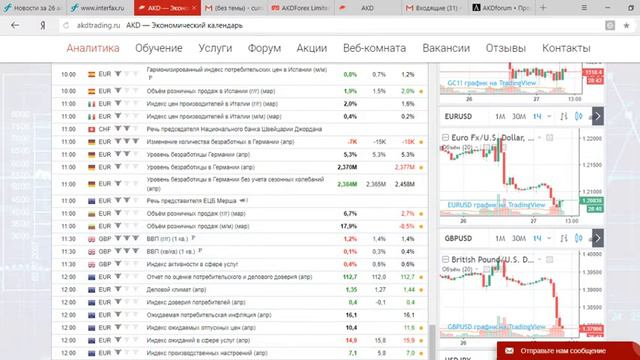Viewport: 640px width, 360px height.
Task: Set EURUSD chart to 1M timeframe
Action: 500,117
